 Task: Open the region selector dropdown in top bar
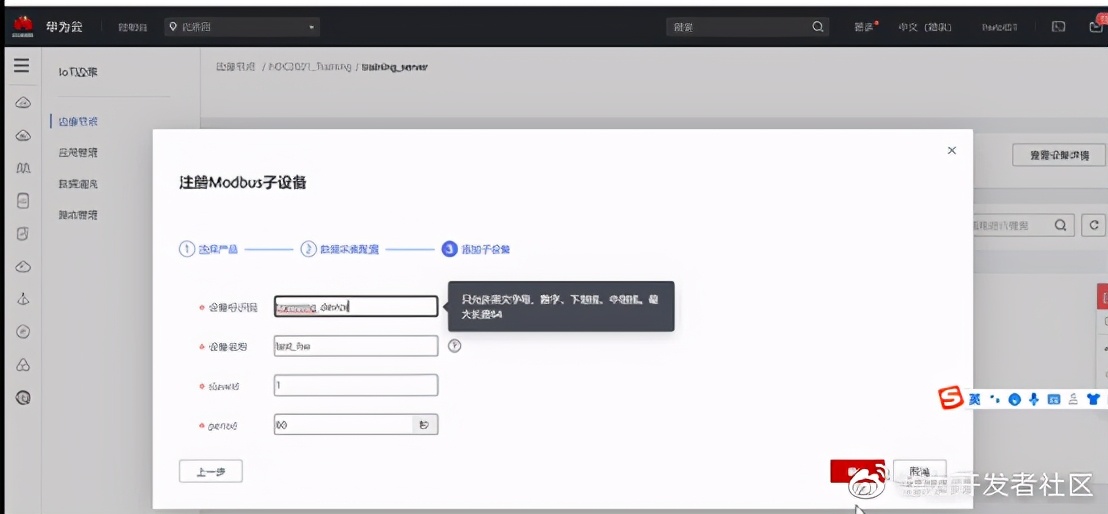click(x=242, y=27)
